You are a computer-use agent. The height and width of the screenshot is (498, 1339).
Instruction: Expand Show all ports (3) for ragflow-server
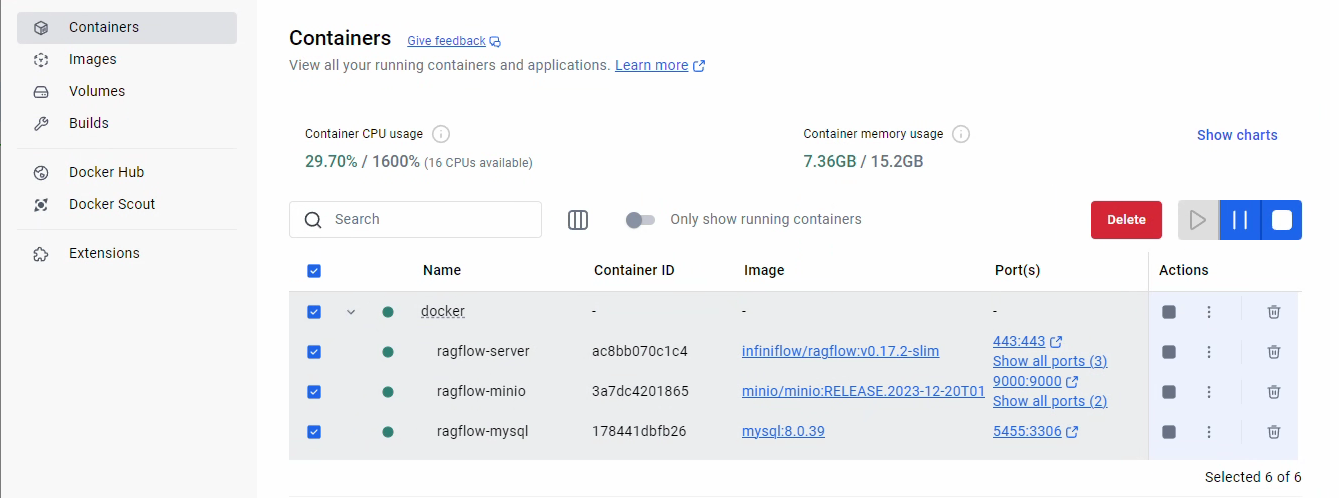click(x=1049, y=361)
